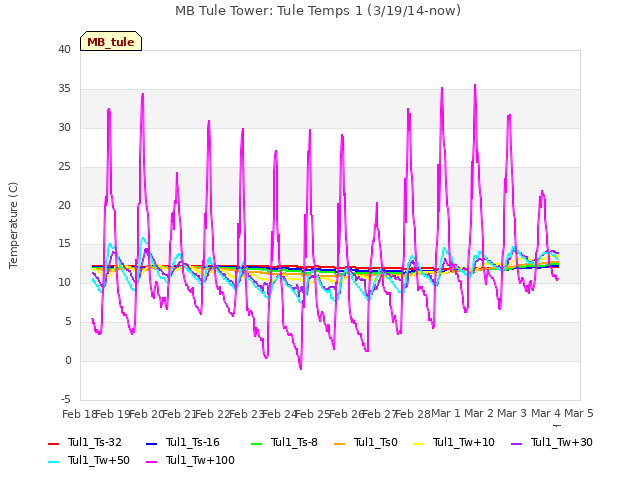Image resolution: width=640 pixels, height=480 pixels.
Task: Click the Feb 22 x-axis date label
Action: (212, 414)
